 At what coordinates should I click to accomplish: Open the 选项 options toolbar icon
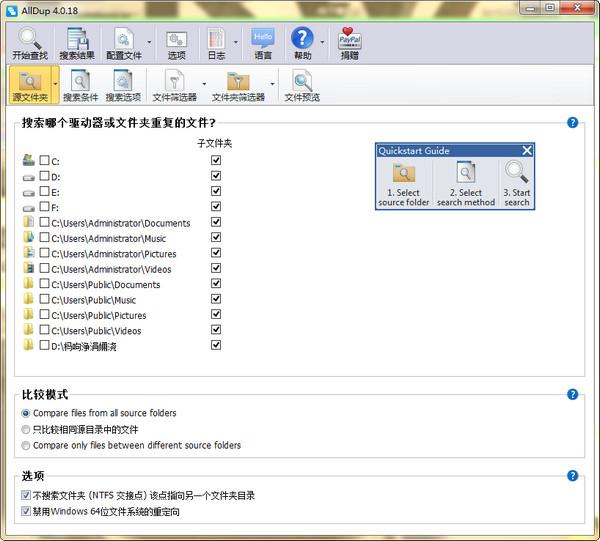177,44
